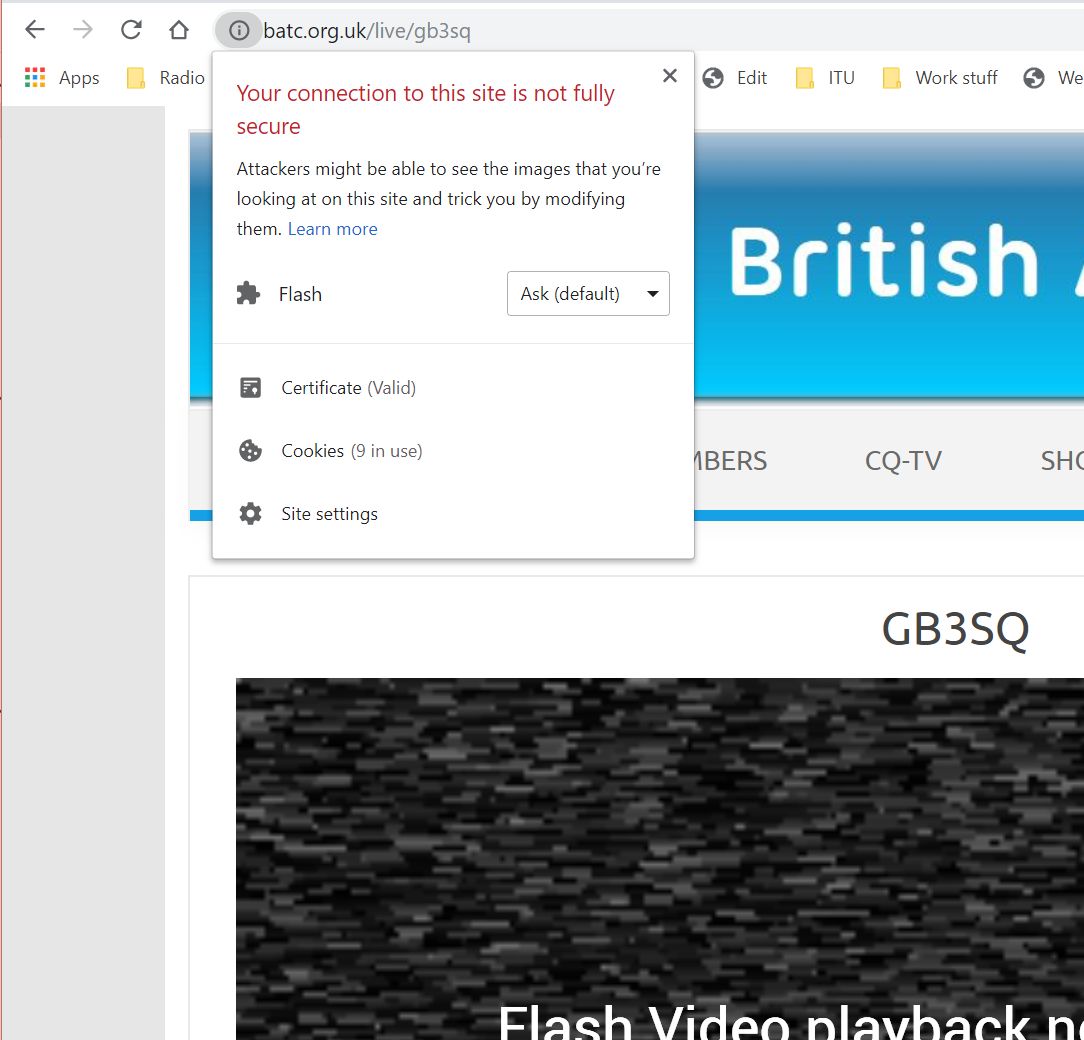Click the address bar URL batc.org.uk/live/gb3sq
1084x1040 pixels.
tap(367, 30)
